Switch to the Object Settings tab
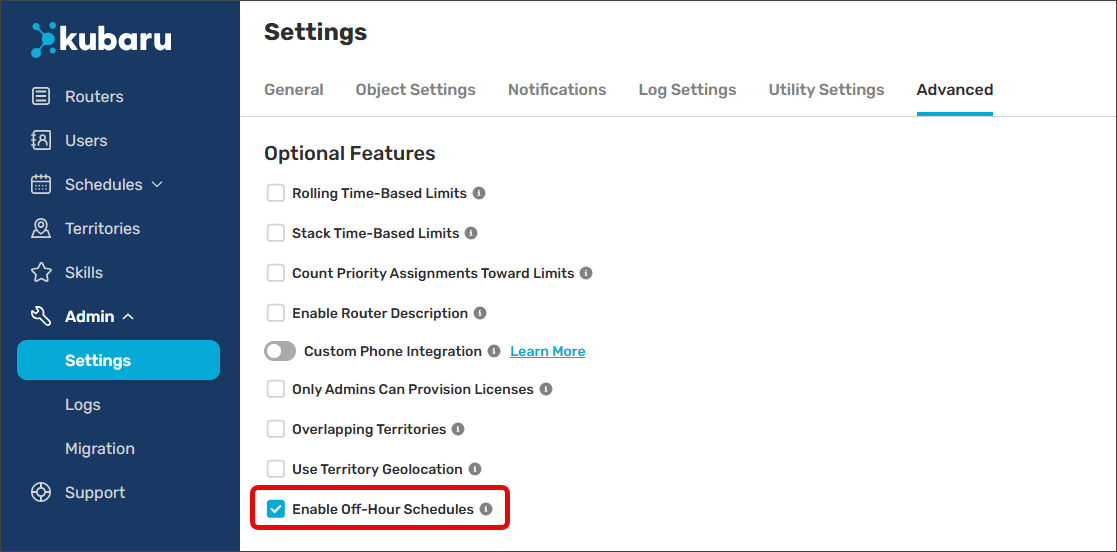Viewport: 1117px width, 552px height. click(x=415, y=90)
